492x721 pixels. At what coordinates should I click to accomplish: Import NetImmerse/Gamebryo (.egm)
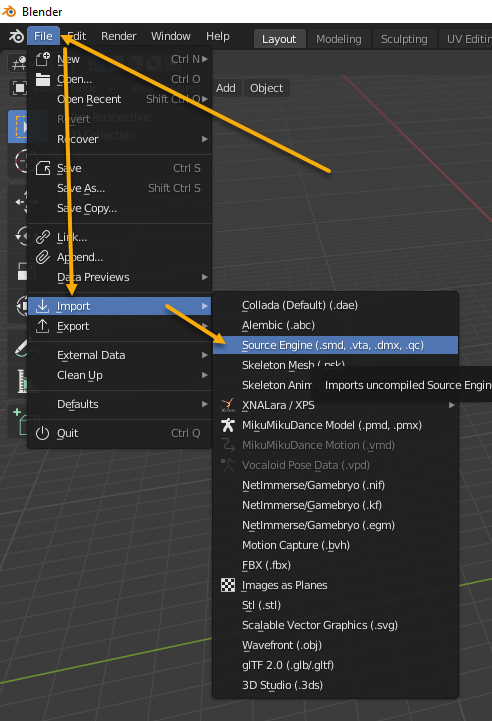point(336,525)
